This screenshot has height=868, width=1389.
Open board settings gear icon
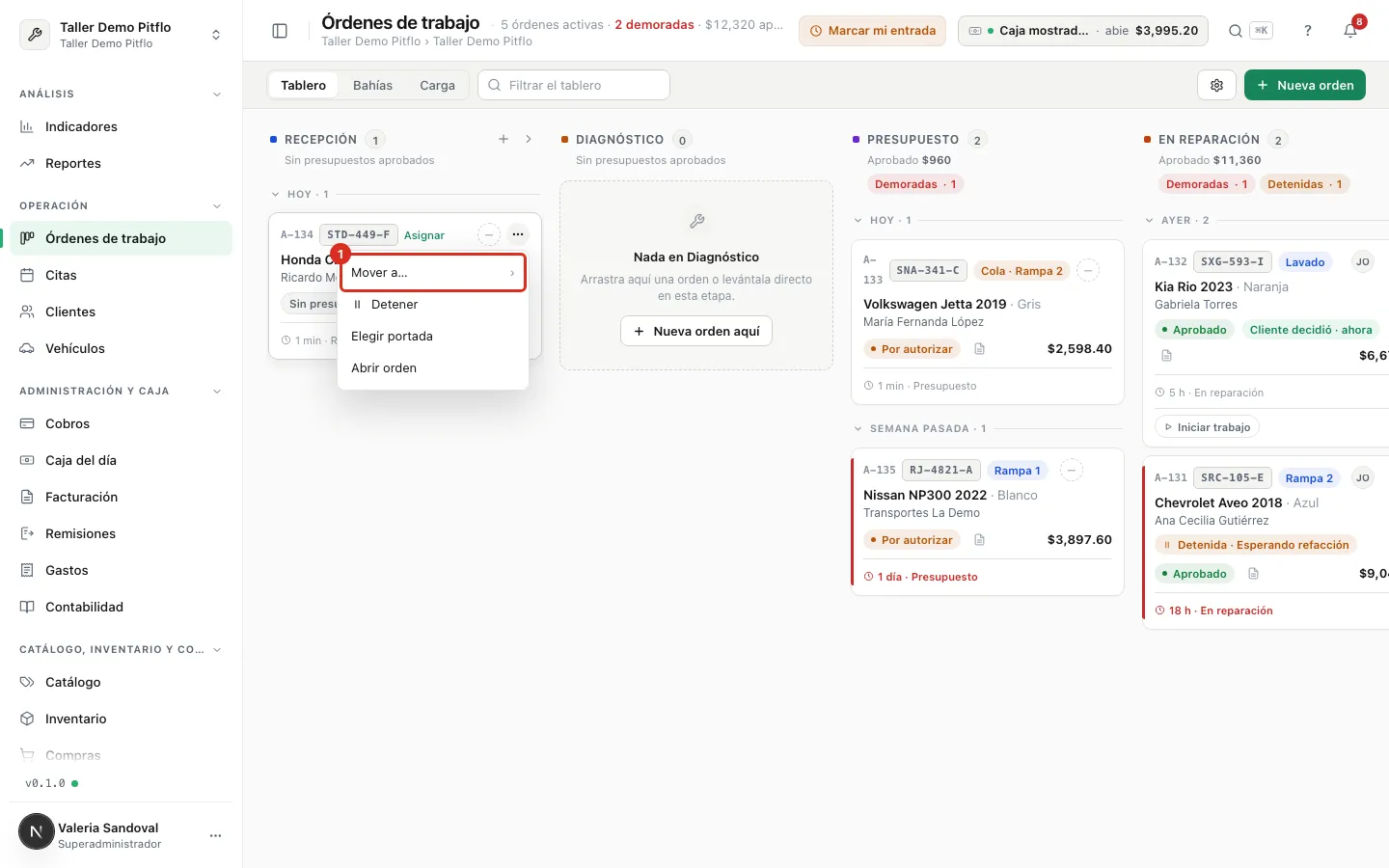click(1217, 85)
